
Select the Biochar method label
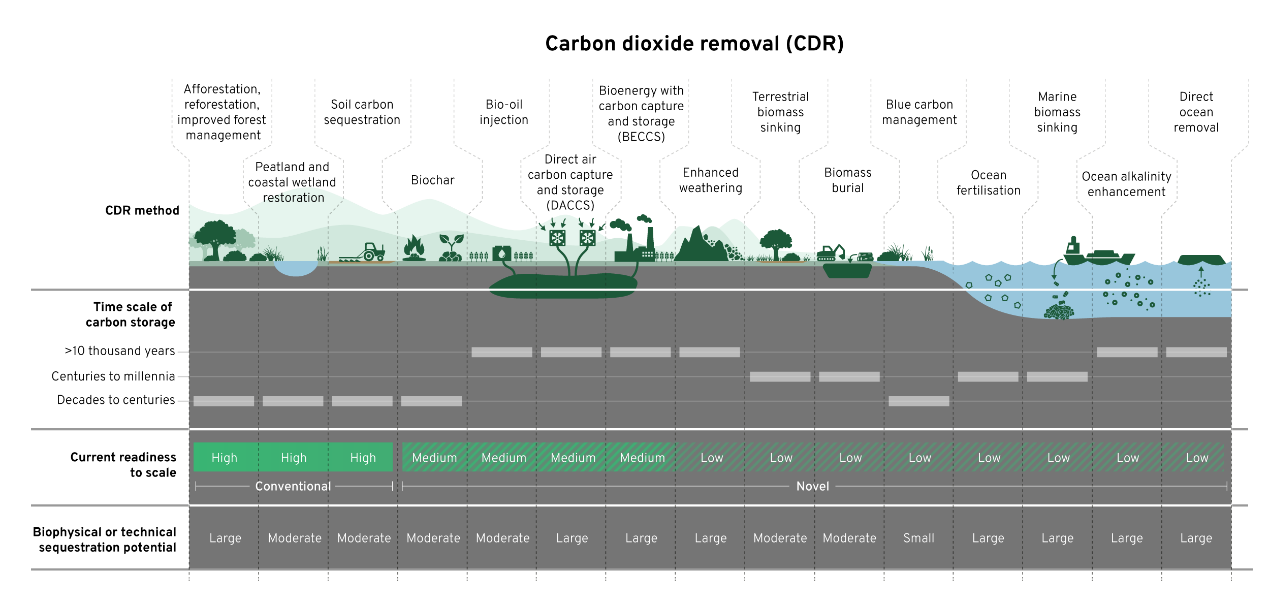point(432,180)
